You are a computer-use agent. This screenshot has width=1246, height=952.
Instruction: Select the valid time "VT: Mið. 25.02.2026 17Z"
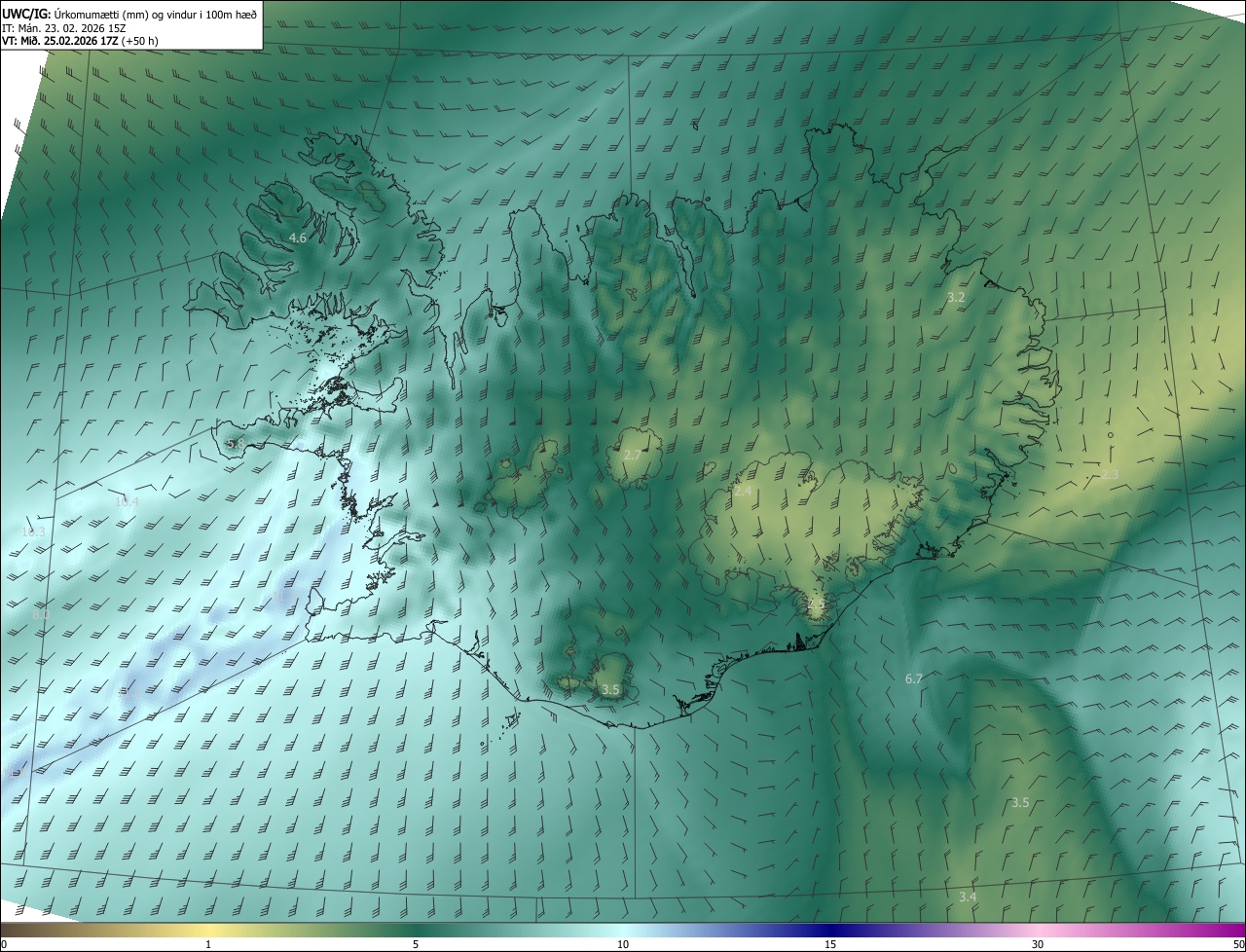[60, 41]
